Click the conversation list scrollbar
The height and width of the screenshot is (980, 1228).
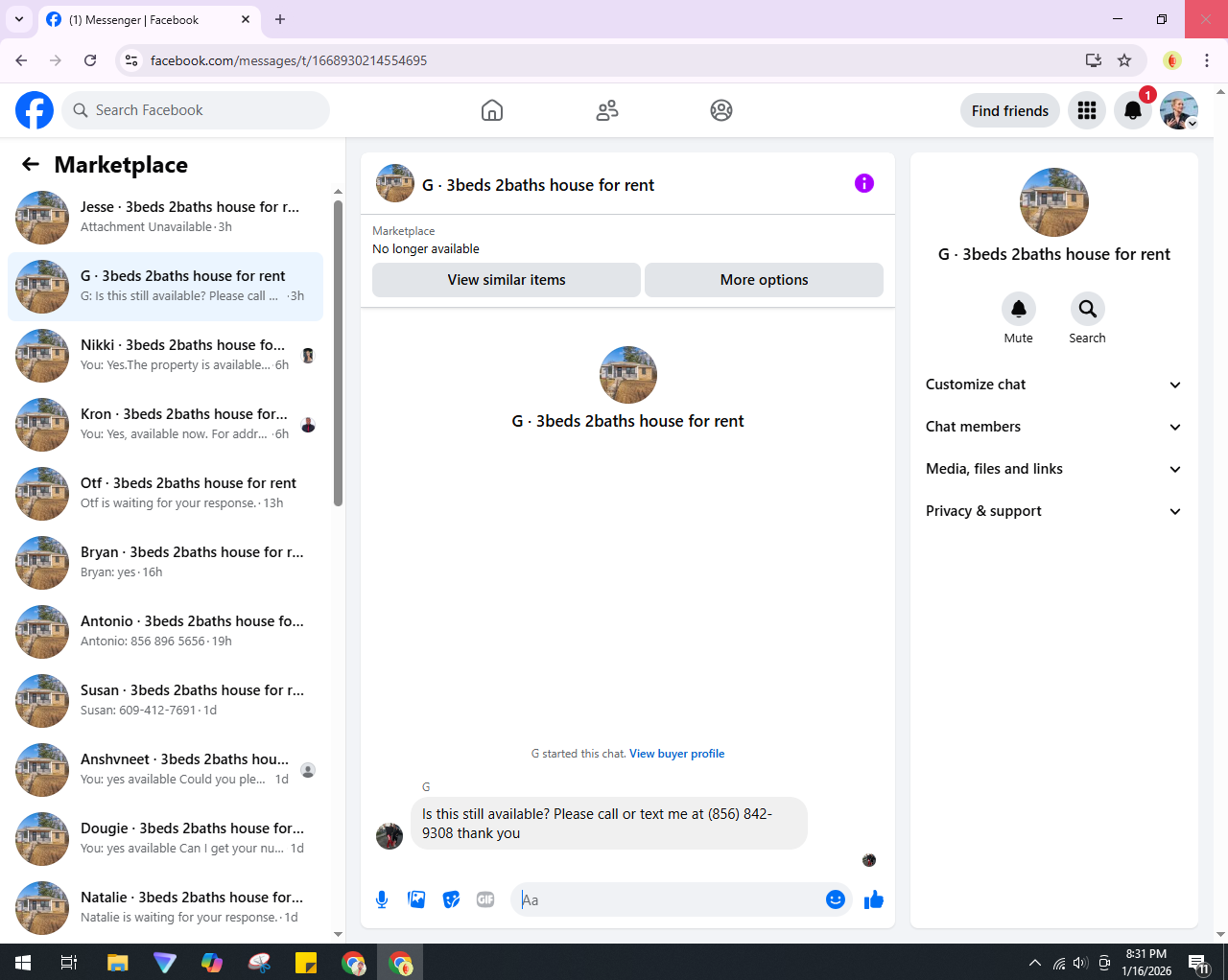pyautogui.click(x=338, y=353)
